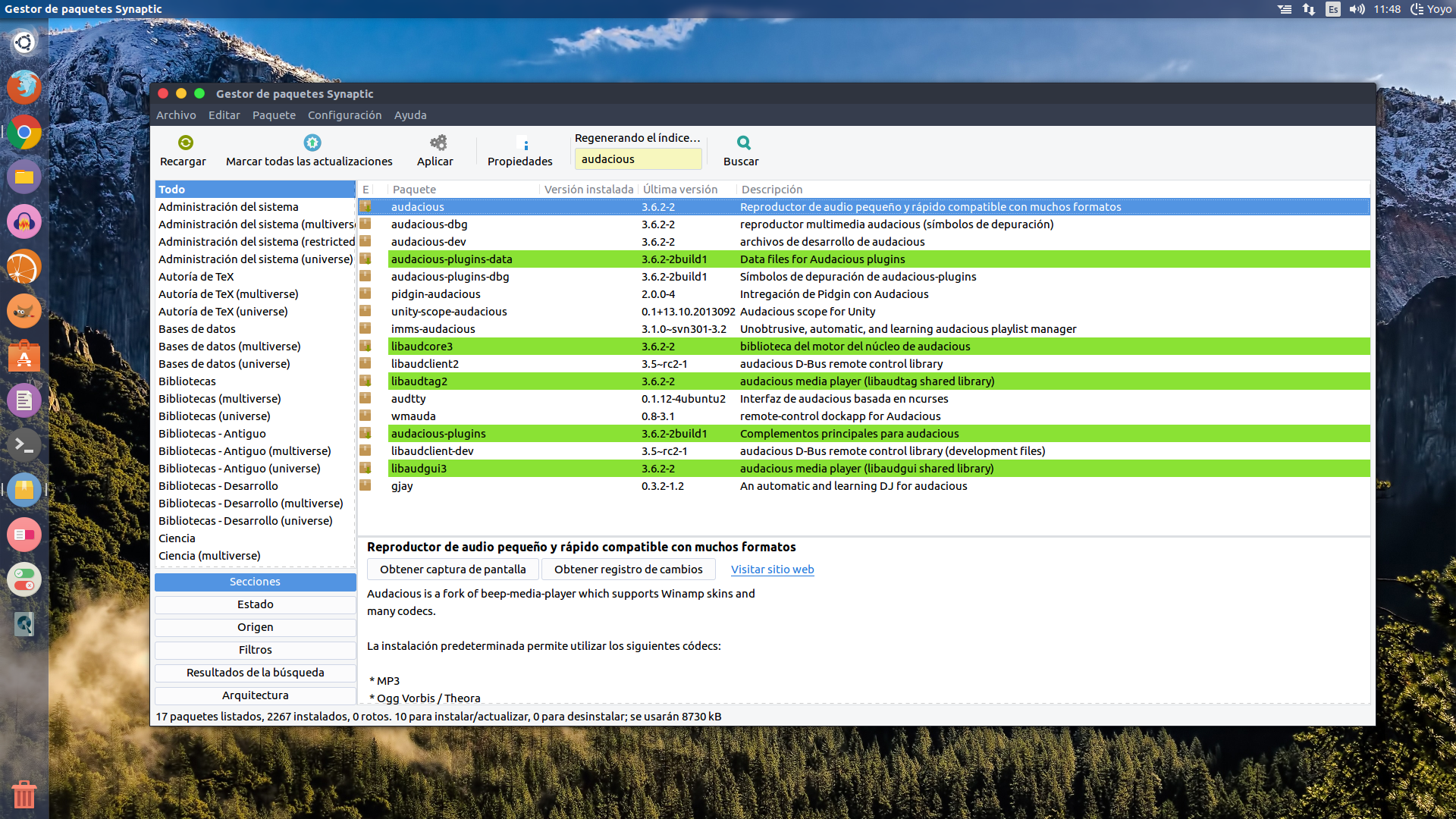The image size is (1456, 819).
Task: Click the Recargar reload icon
Action: [185, 143]
